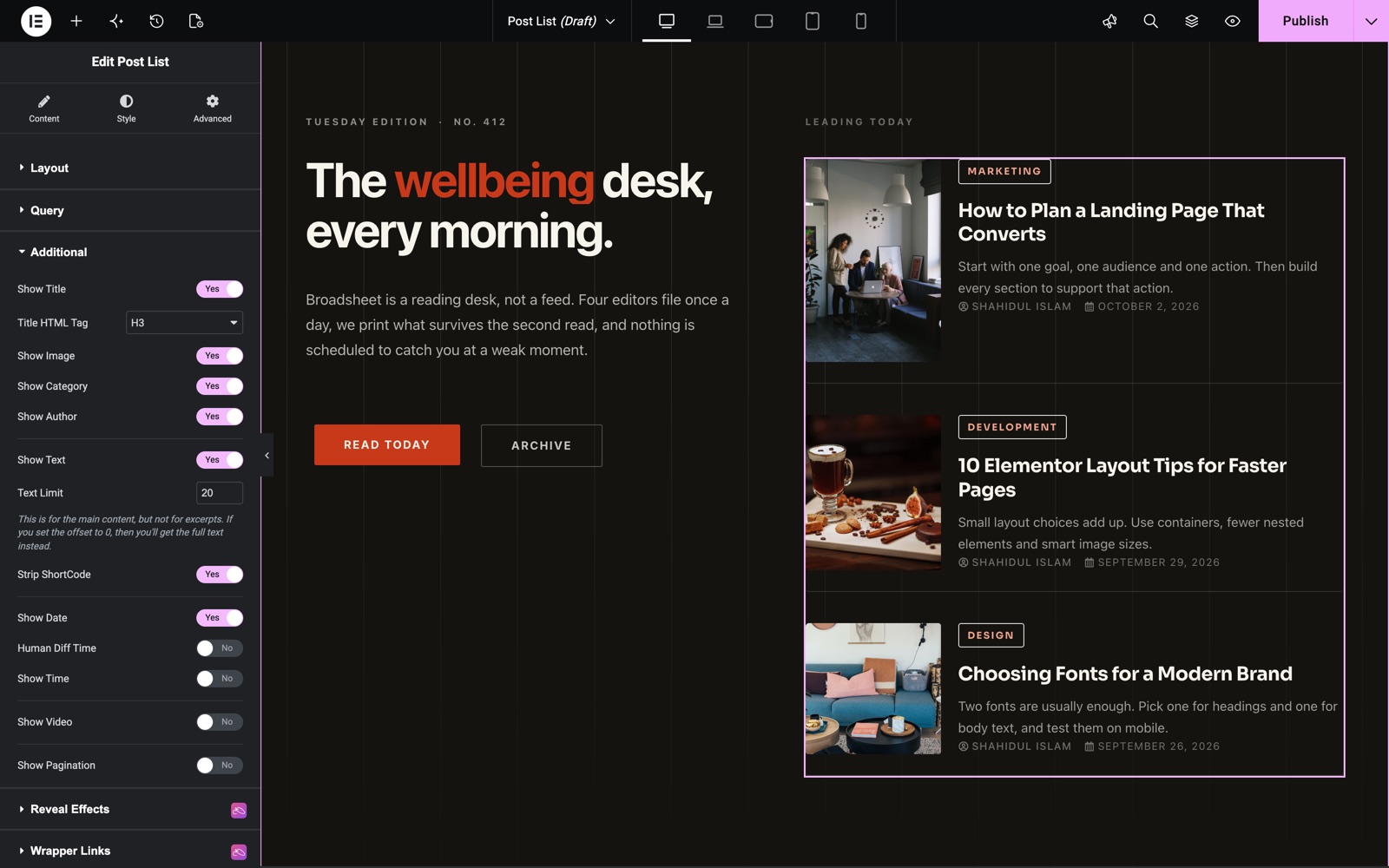
Task: Open the What's New megaphone icon
Action: tap(1109, 21)
